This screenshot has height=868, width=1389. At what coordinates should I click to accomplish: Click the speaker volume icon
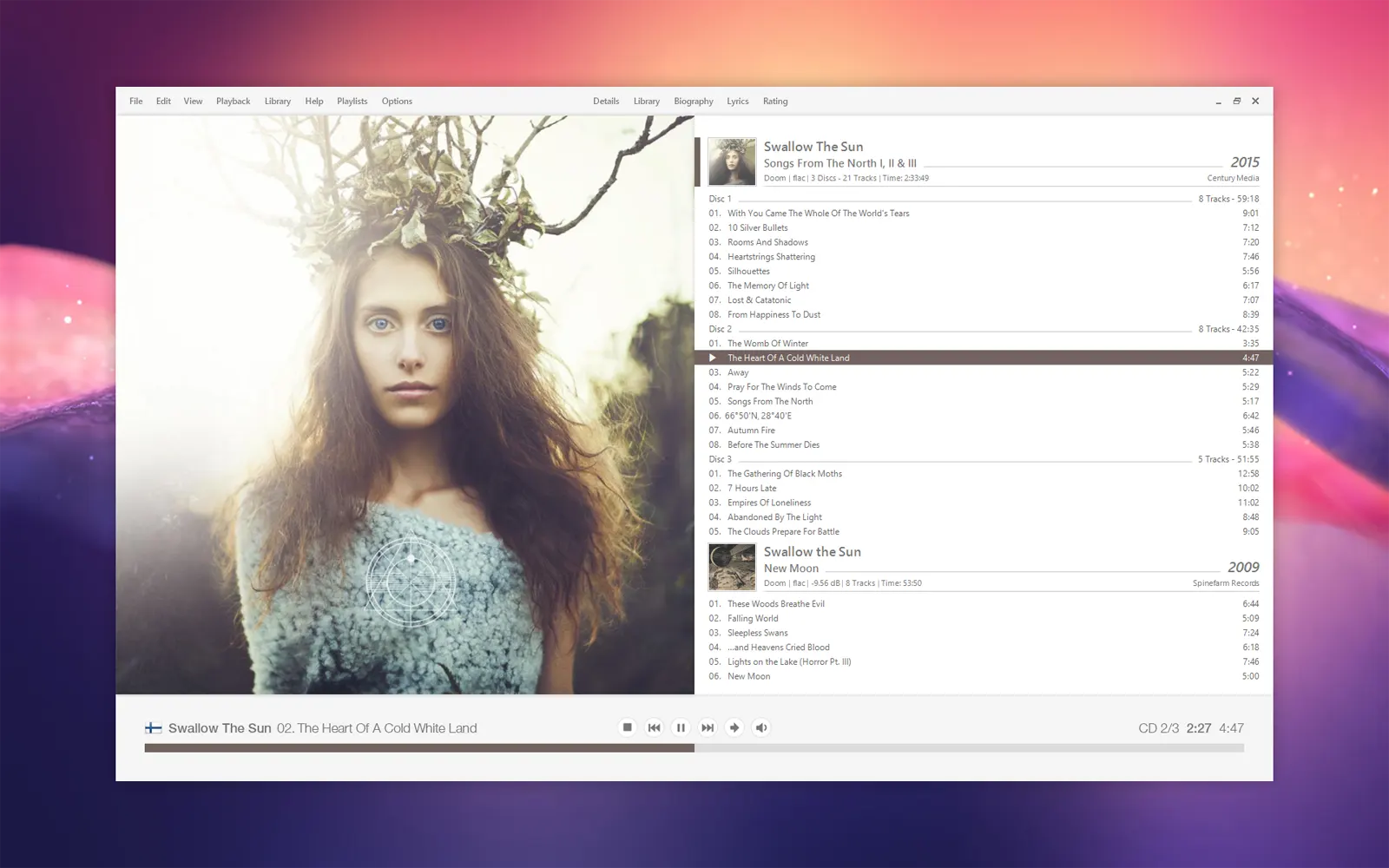(761, 727)
